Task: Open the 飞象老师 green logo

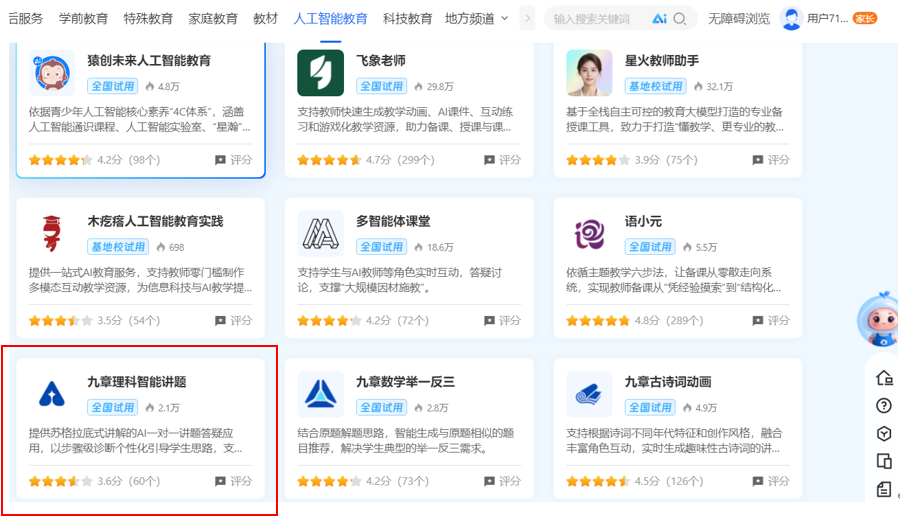Action: [x=320, y=73]
